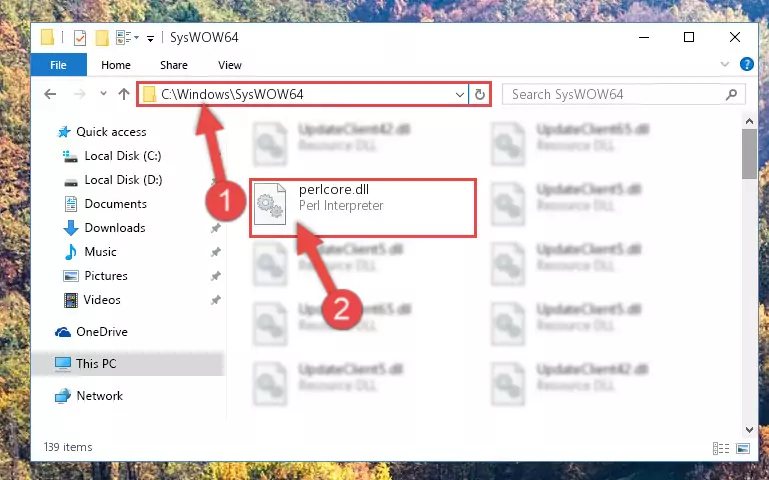Refresh the SysWOW64 folder view
Image resolution: width=769 pixels, height=480 pixels.
click(x=480, y=95)
